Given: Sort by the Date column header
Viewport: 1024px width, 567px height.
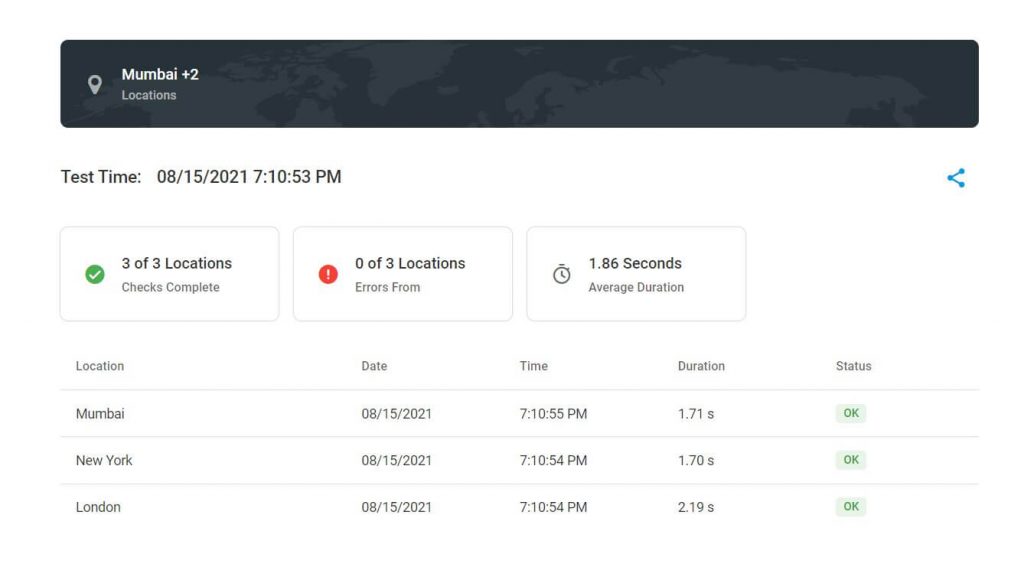Looking at the screenshot, I should [374, 366].
